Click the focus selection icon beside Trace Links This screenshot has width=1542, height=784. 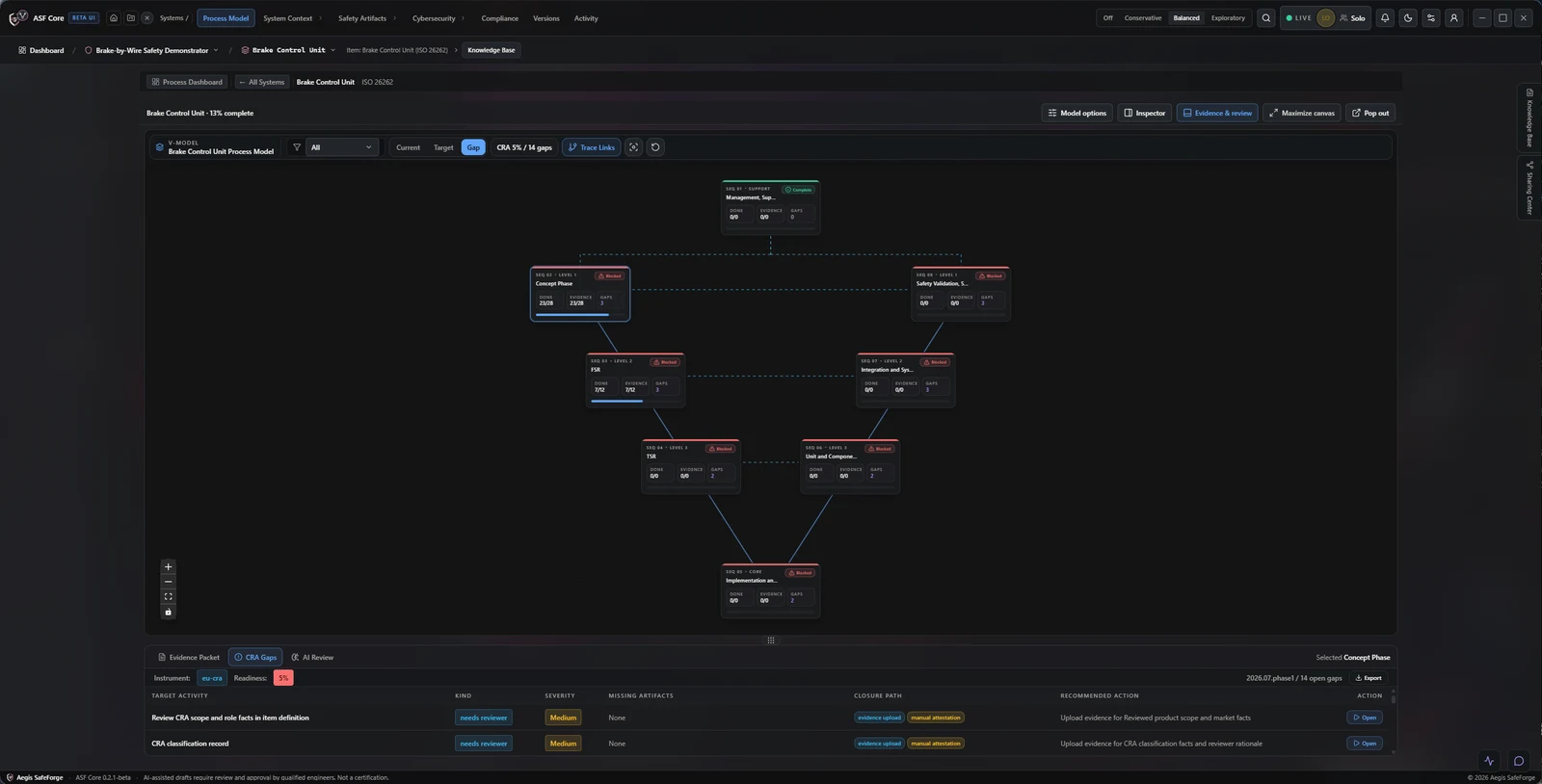[x=633, y=147]
